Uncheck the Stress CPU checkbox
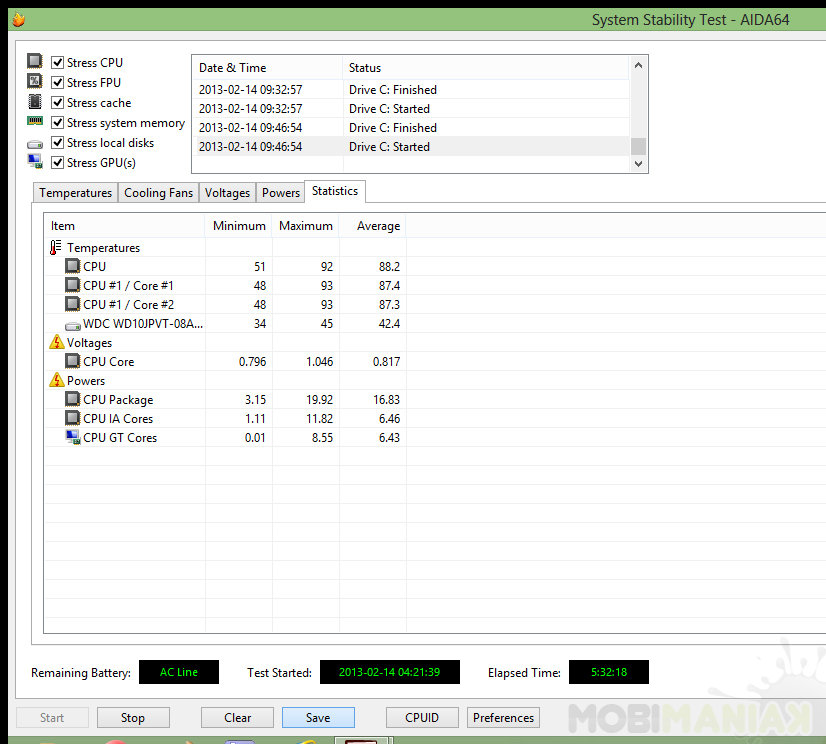 click(57, 62)
